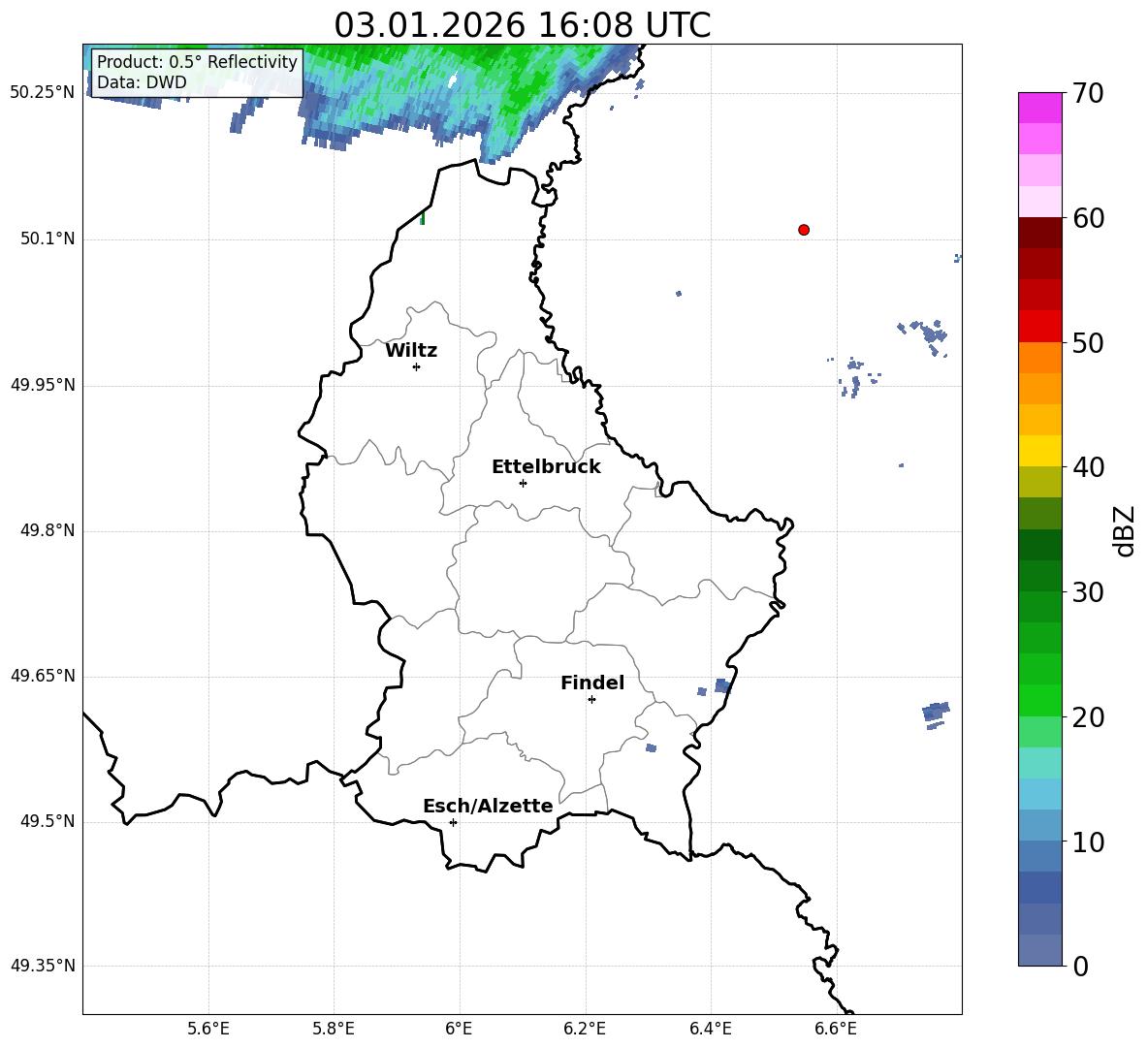Click the Wiltz city label
Screen dimensions: 1148x1048
pos(411,351)
